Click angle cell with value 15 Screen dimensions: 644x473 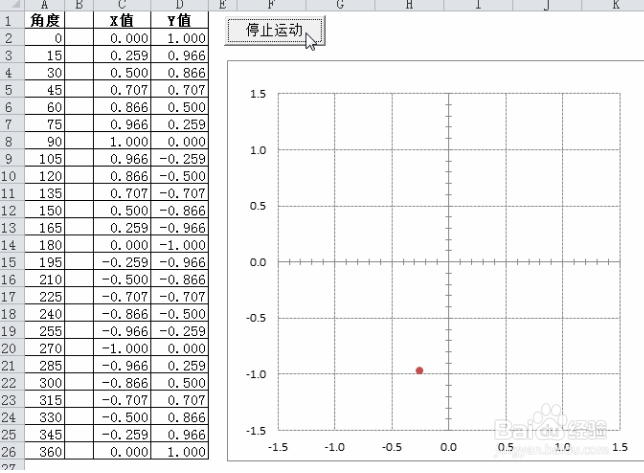[45, 55]
